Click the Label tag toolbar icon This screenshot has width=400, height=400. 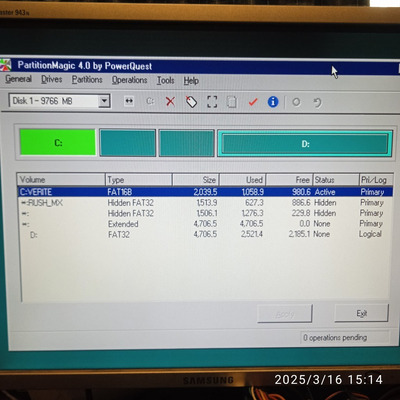coord(191,101)
